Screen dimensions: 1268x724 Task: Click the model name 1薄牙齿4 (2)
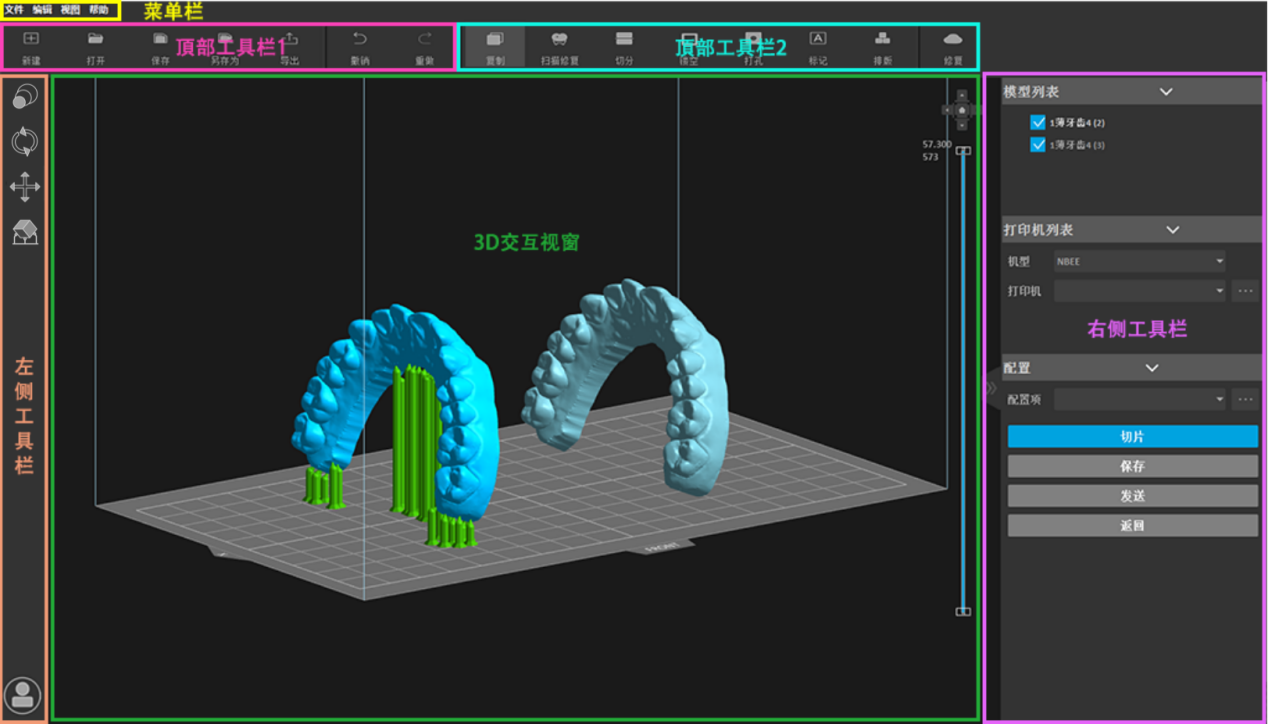click(1077, 123)
